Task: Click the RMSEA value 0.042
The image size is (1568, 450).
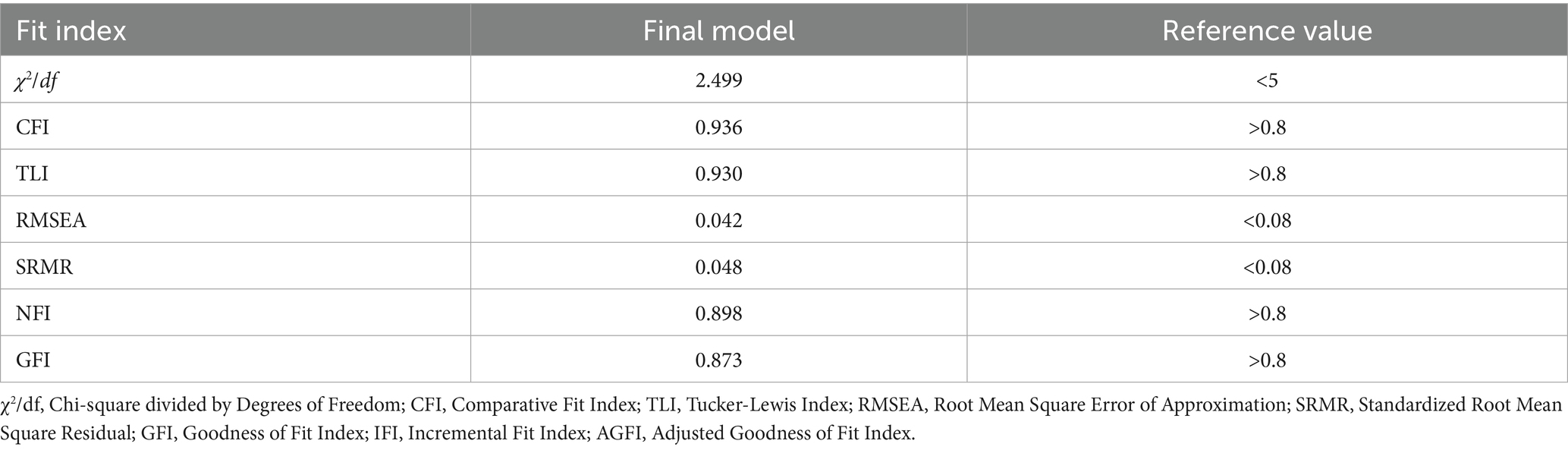Action: coord(718,220)
